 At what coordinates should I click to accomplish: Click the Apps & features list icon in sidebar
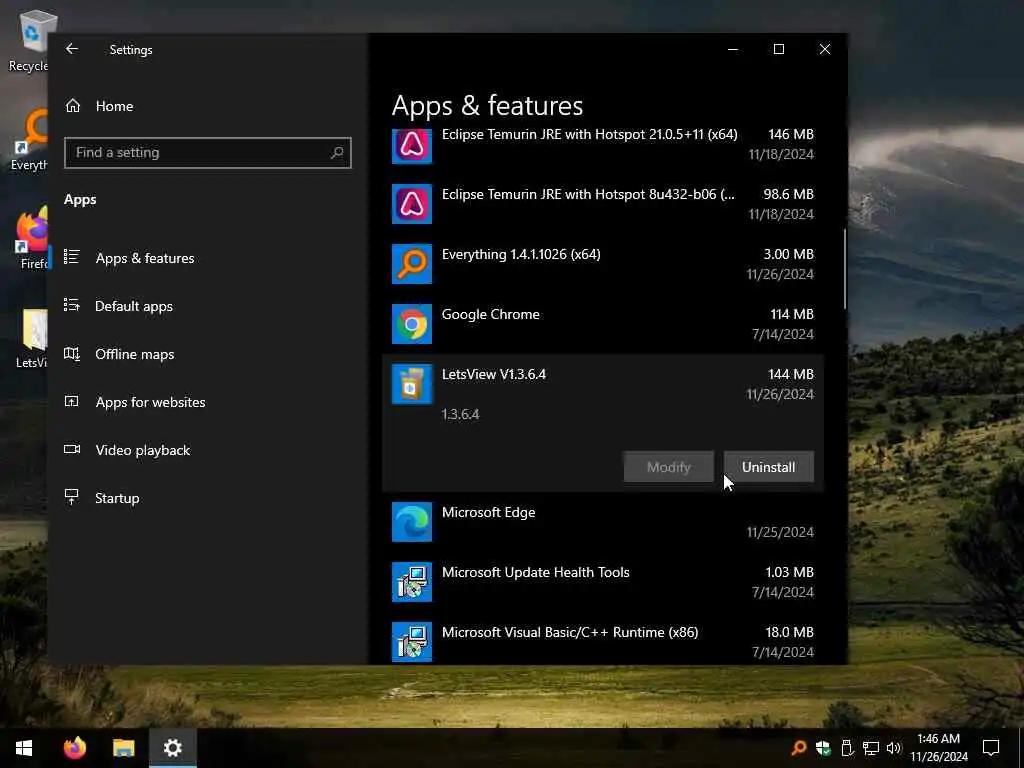pyautogui.click(x=72, y=257)
